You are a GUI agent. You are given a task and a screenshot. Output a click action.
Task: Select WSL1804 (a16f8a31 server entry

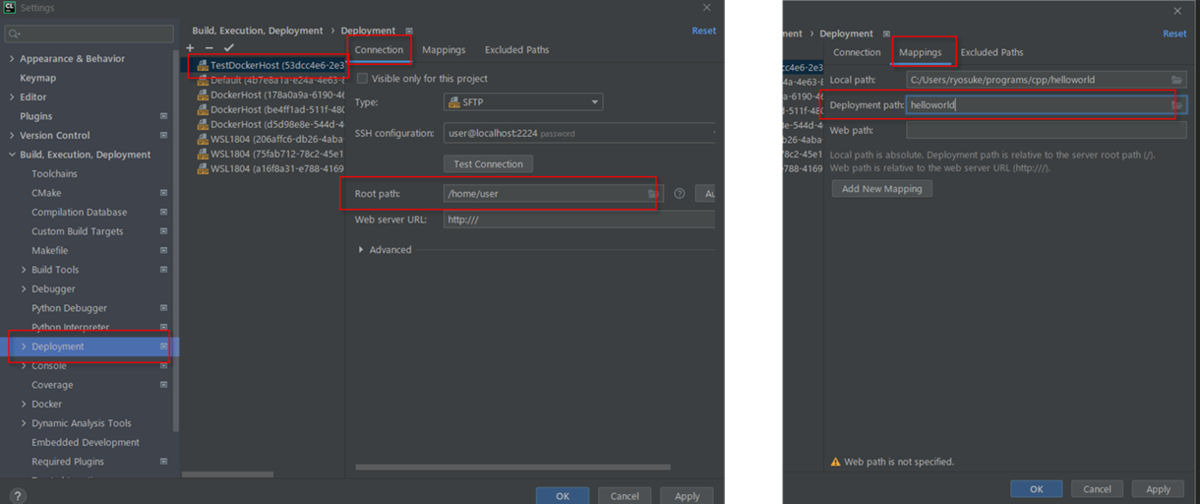tap(270, 169)
